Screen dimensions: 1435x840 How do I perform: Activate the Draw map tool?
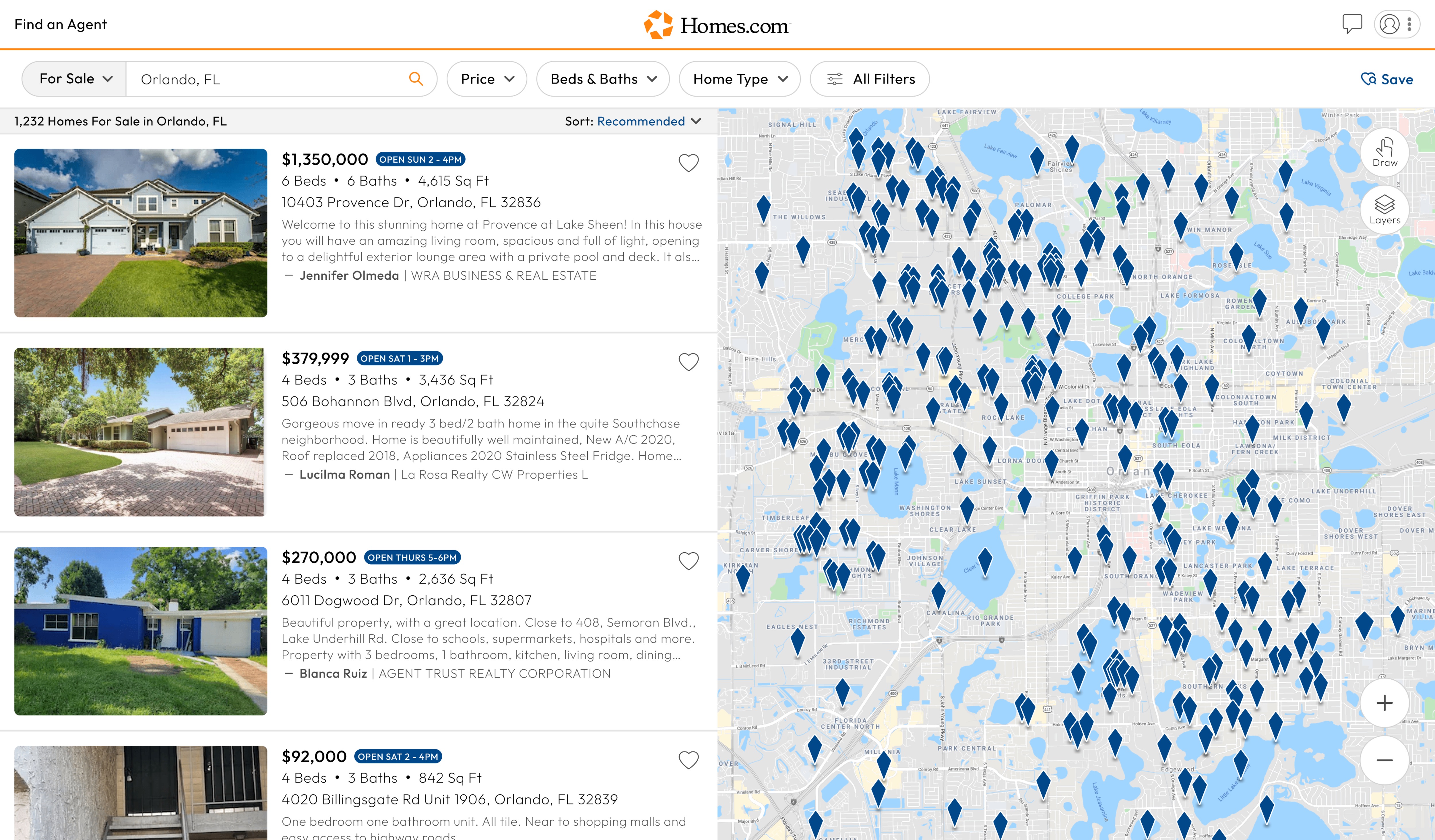[x=1384, y=153]
